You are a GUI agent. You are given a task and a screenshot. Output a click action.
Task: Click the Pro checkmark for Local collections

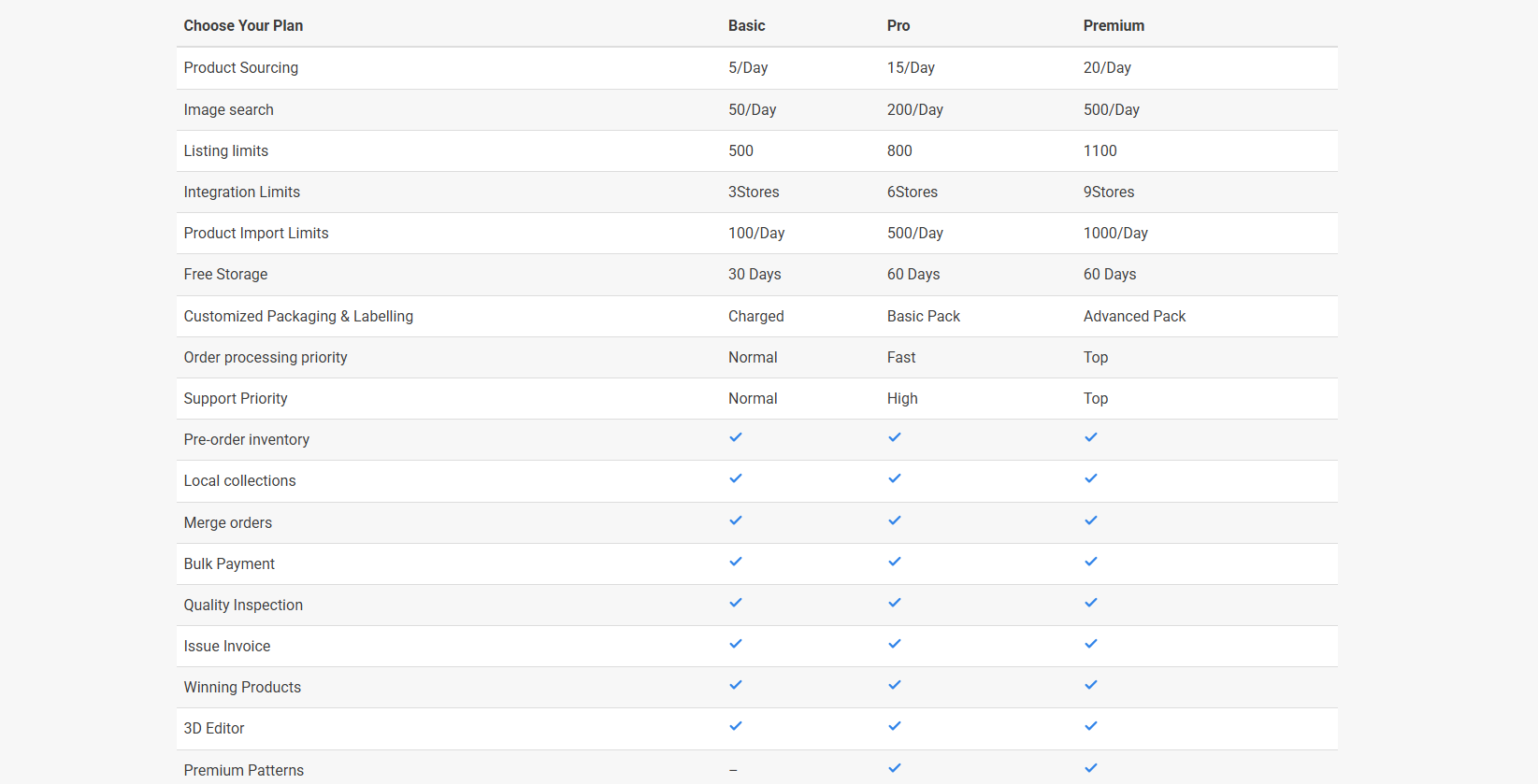pos(895,478)
